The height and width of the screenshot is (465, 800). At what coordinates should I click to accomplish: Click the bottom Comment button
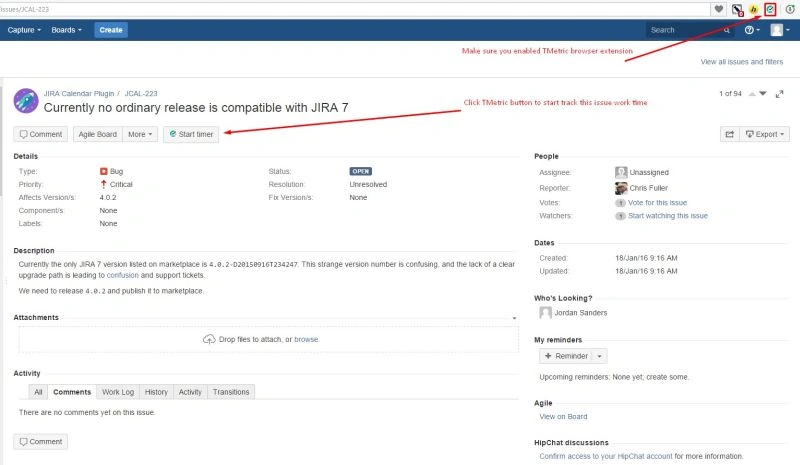point(40,442)
